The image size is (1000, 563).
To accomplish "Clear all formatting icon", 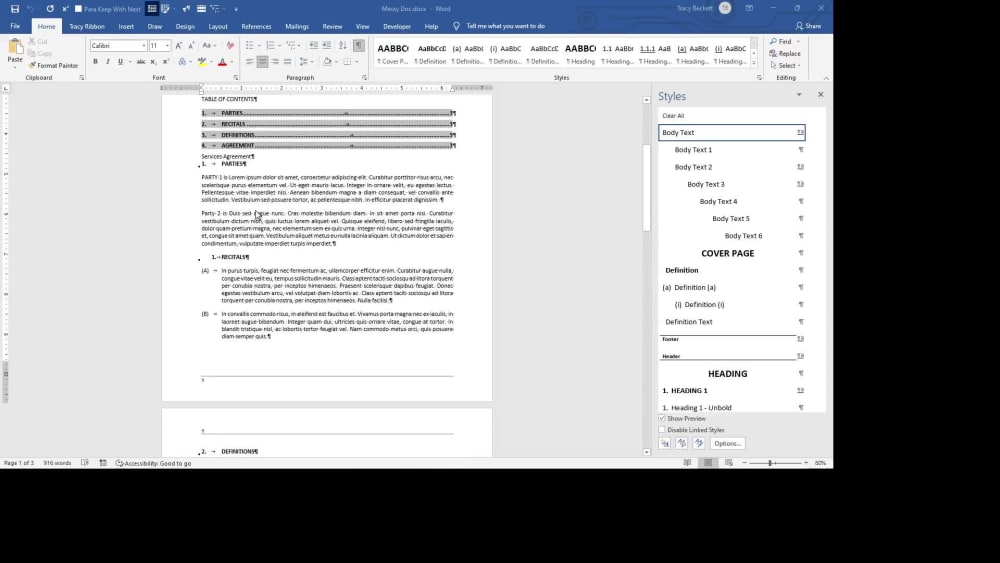I will [x=230, y=45].
